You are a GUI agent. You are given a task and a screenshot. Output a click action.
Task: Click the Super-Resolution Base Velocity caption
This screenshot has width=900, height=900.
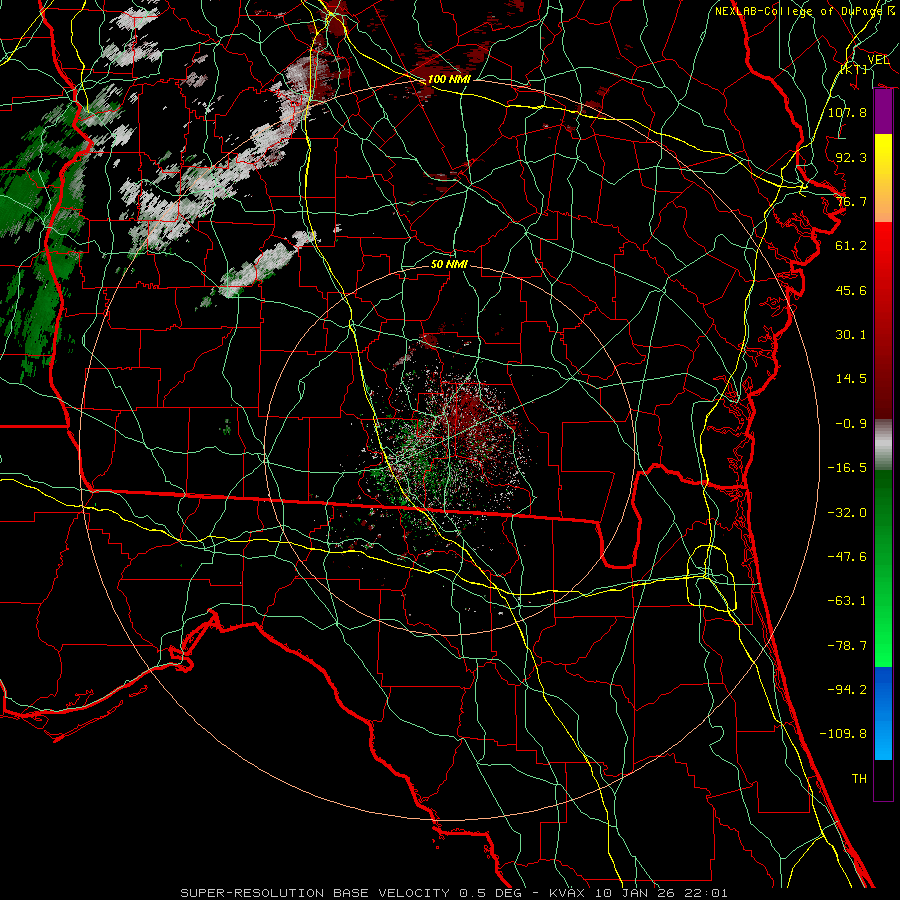454,893
